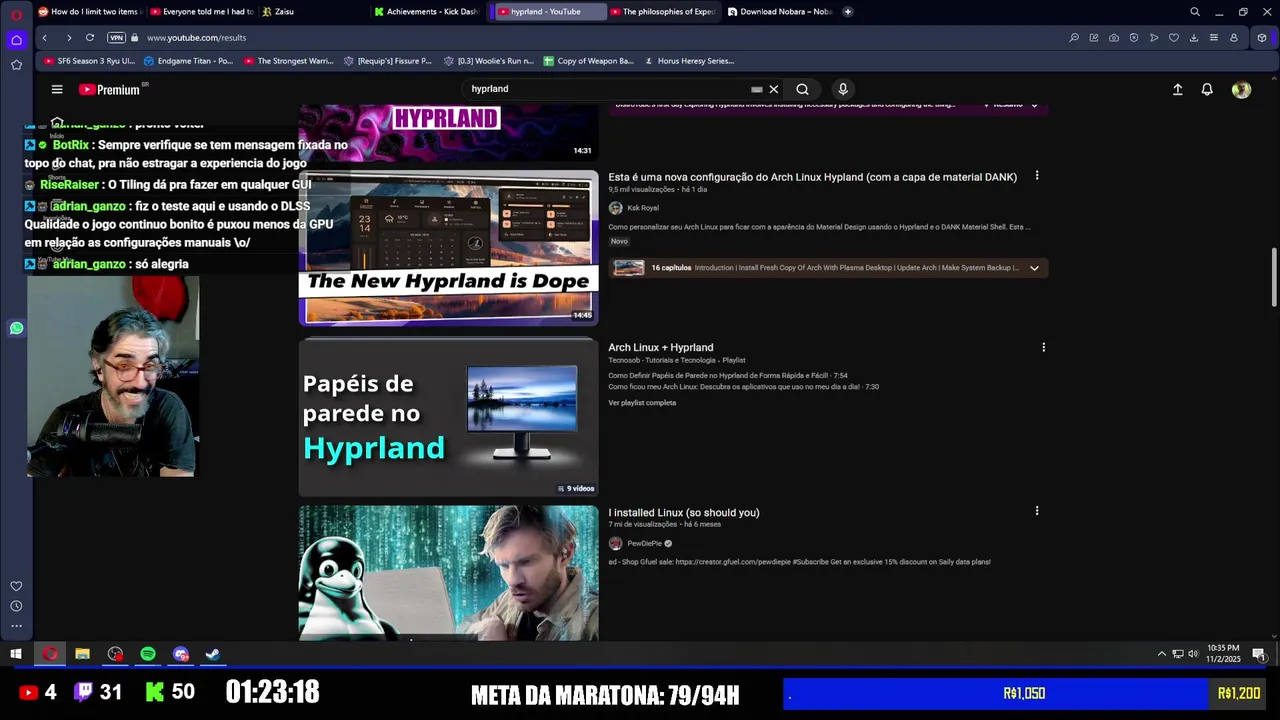Open 'Como ficou meu Arch Linux' playlist entry
Screen dimensions: 1280x720
743,387
